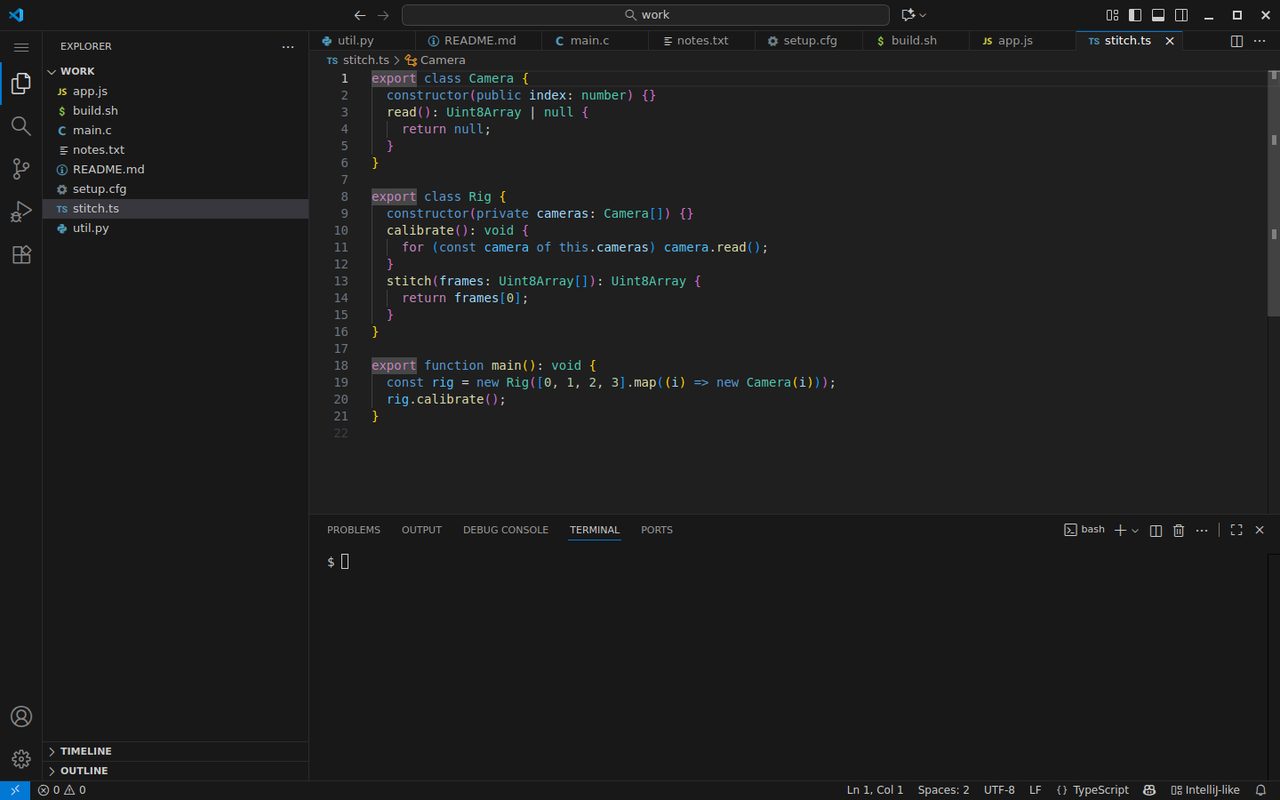Screen dimensions: 1280x800
Task: Open the application hamburger menu
Action: tap(21, 47)
